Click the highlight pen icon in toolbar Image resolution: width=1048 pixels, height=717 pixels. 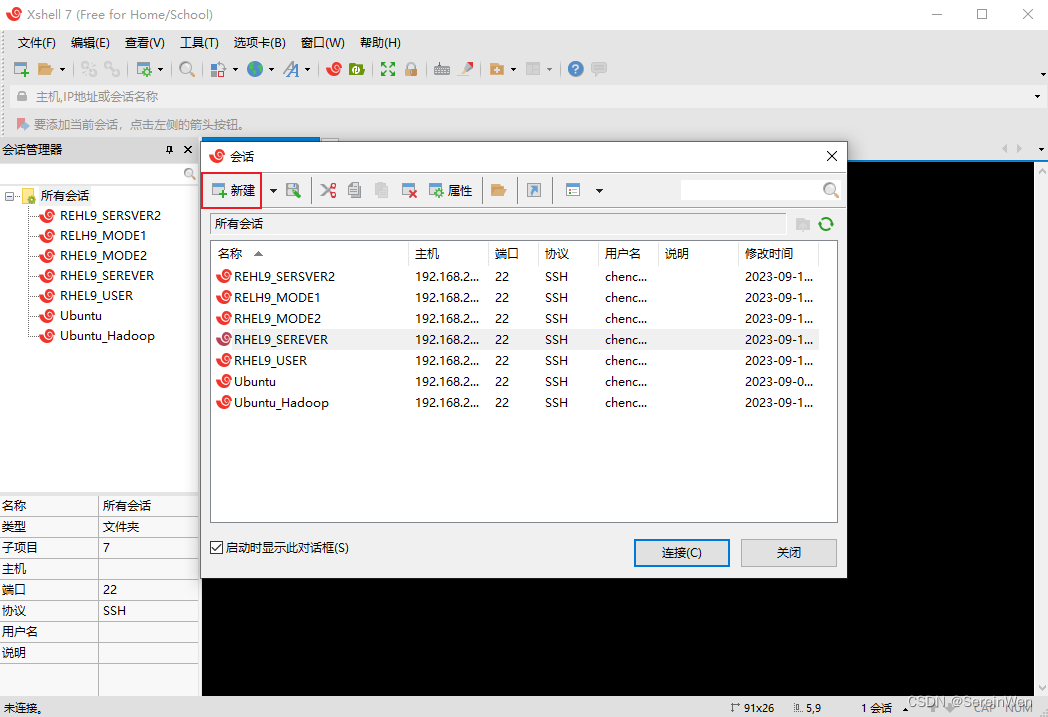click(466, 69)
